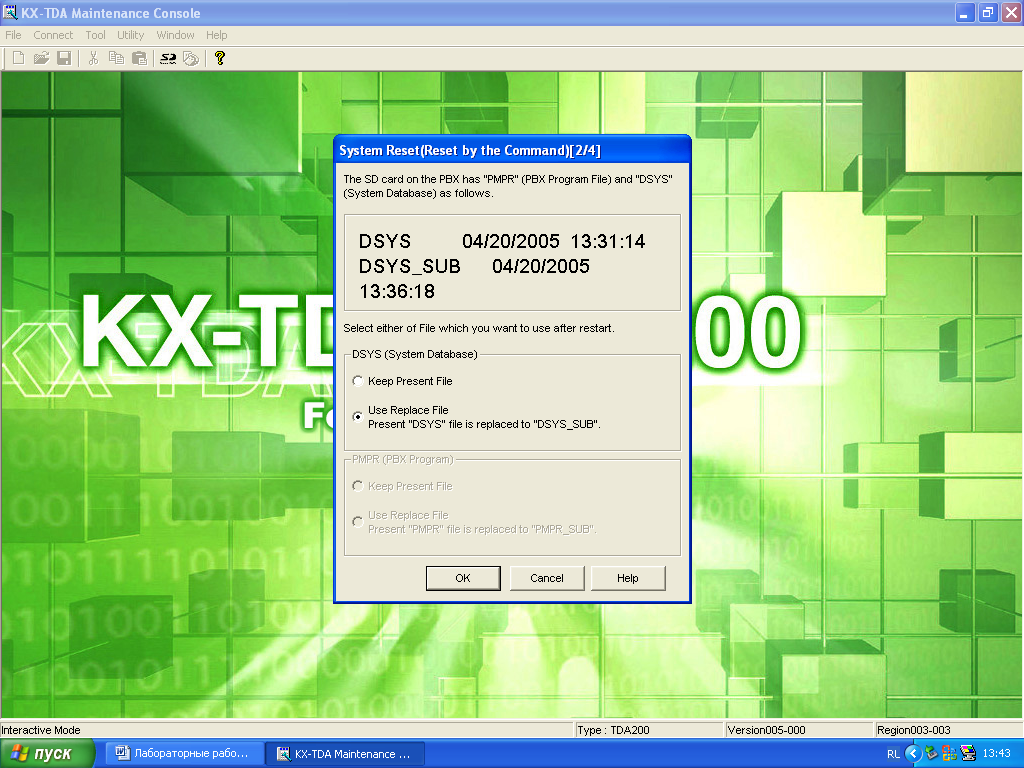
Task: Show hidden tray icons with arrow
Action: [x=913, y=754]
